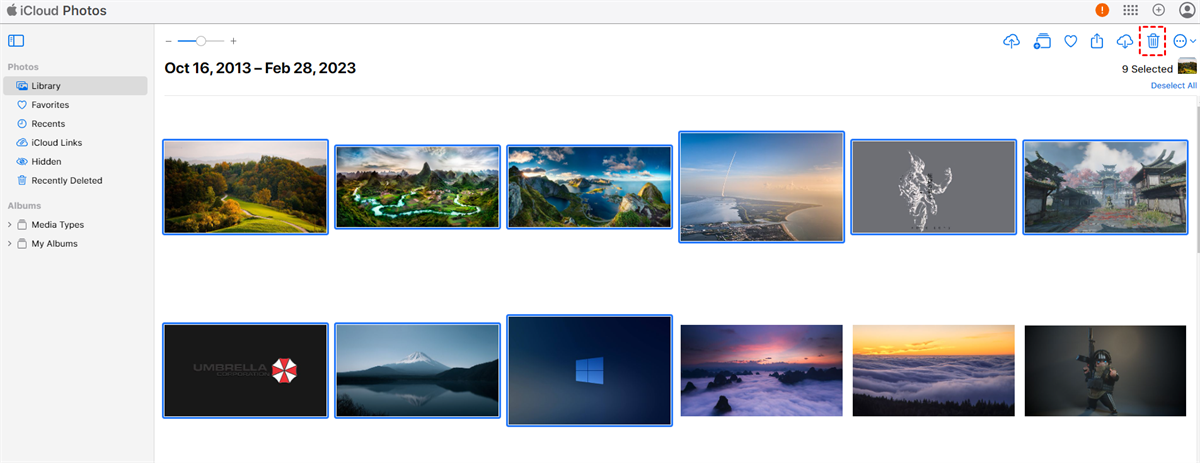Select the rocket launch aerial photo
Image resolution: width=1200 pixels, height=463 pixels.
[x=762, y=187]
